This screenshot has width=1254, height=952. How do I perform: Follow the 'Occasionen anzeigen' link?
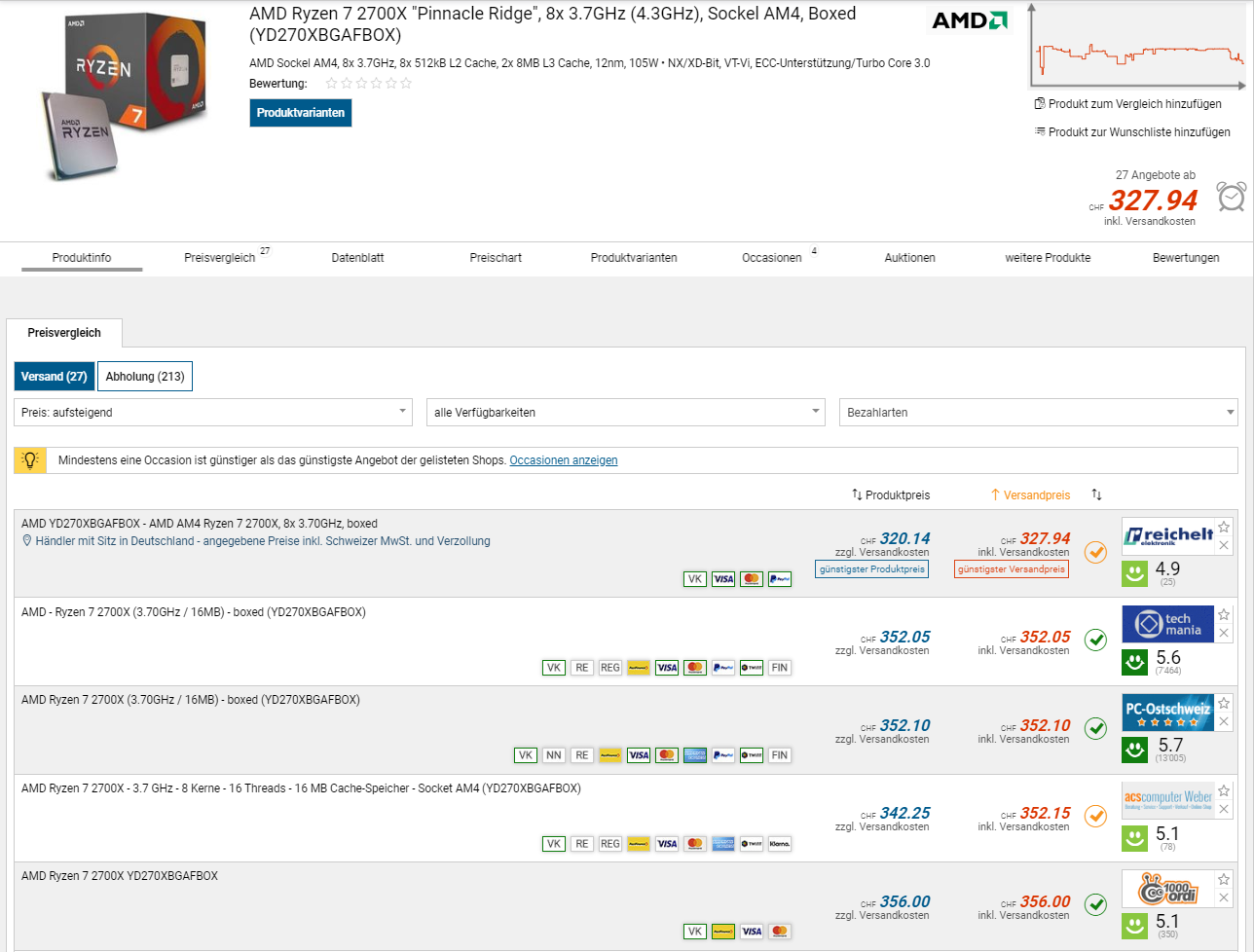(563, 460)
